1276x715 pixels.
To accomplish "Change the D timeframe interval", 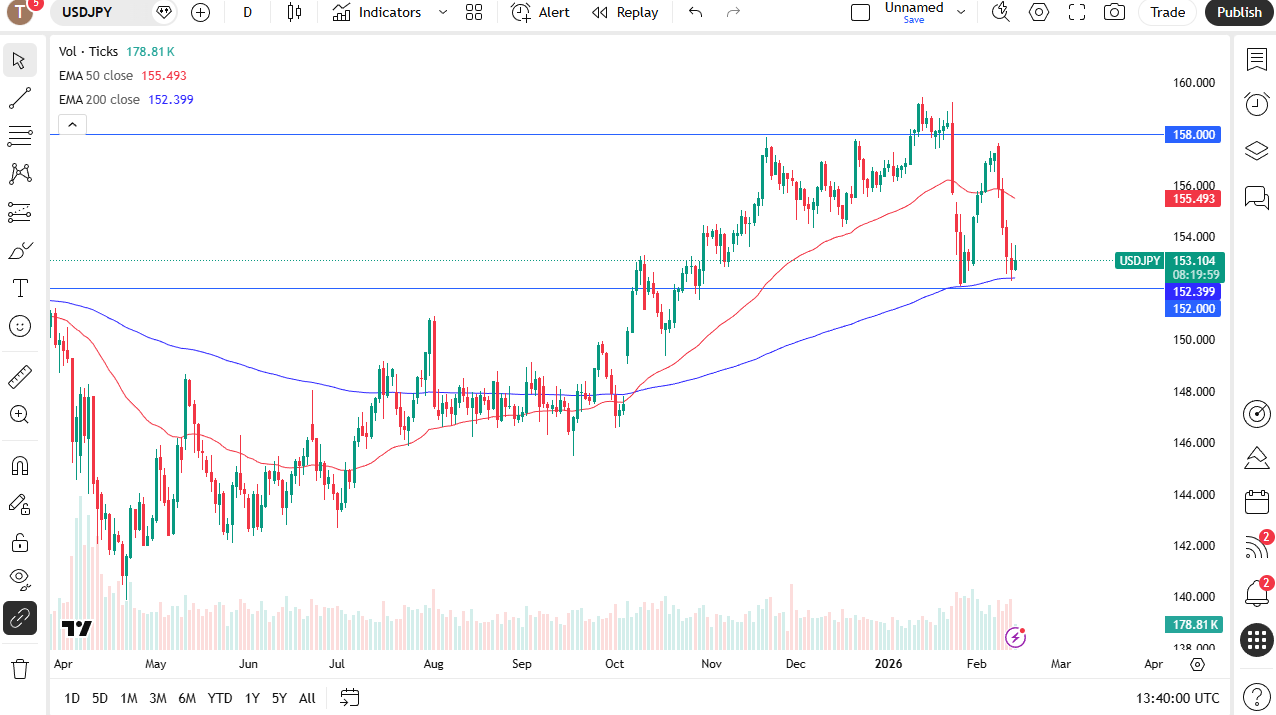I will (247, 12).
